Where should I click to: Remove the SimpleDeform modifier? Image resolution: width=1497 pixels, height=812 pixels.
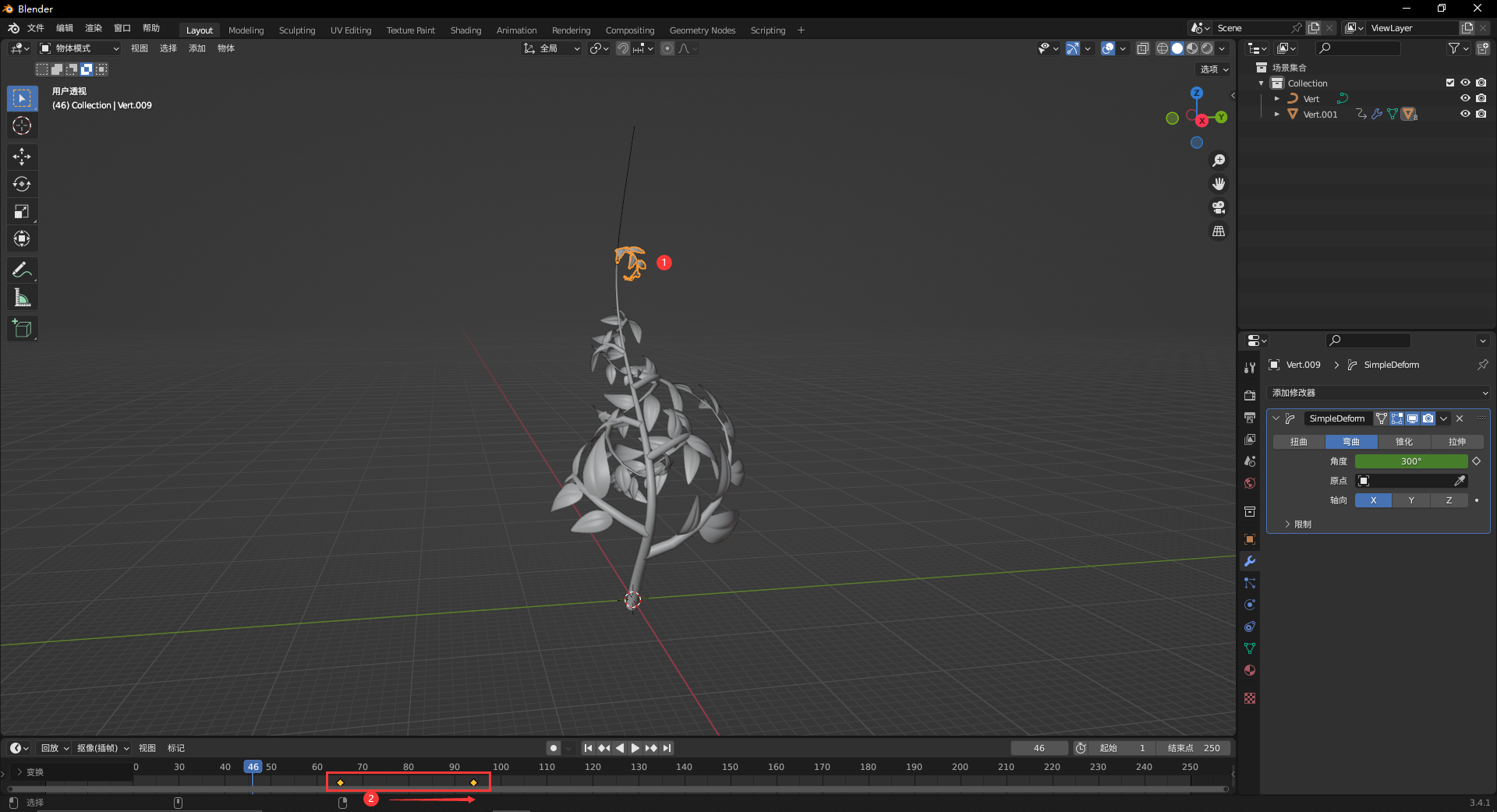pyautogui.click(x=1460, y=418)
